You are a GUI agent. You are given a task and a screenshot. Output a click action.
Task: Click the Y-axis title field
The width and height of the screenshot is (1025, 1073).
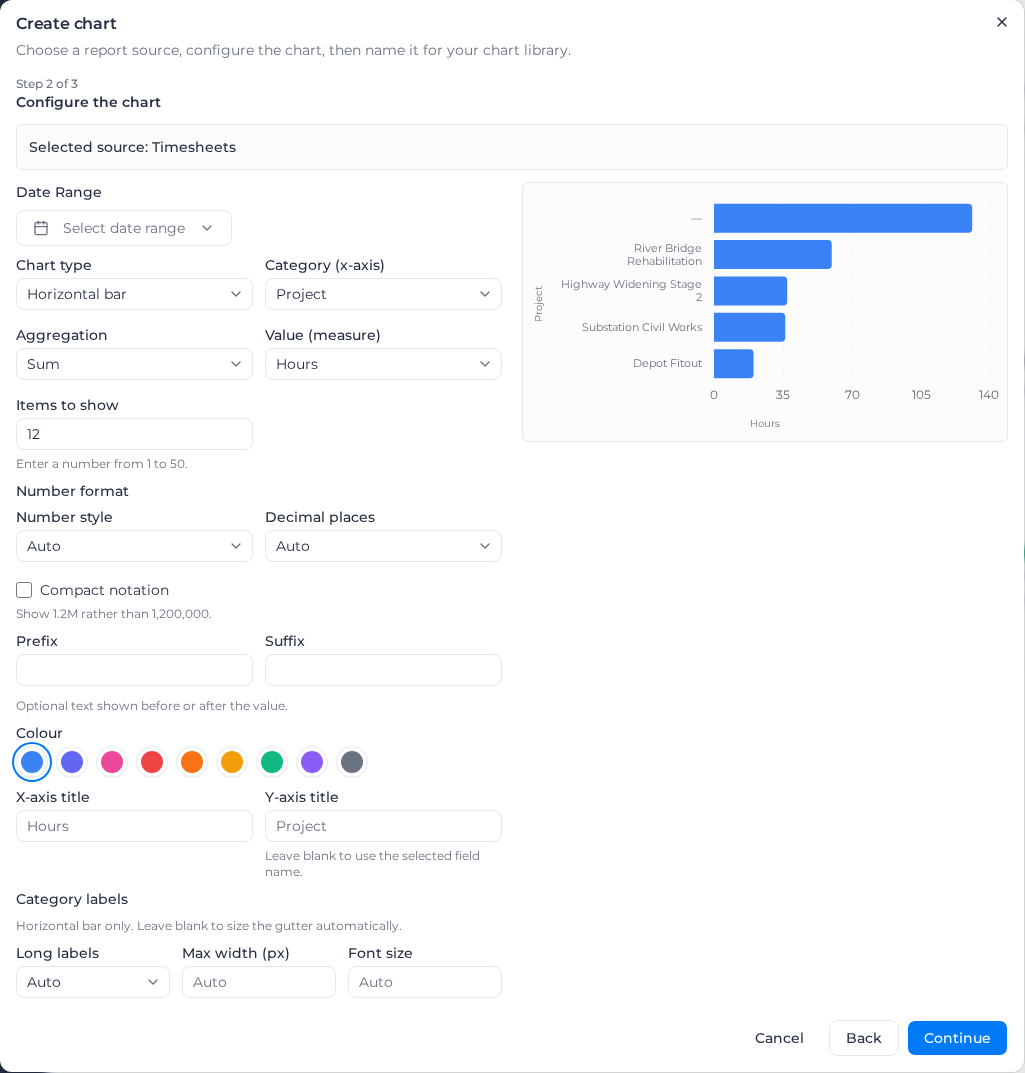[x=383, y=826]
